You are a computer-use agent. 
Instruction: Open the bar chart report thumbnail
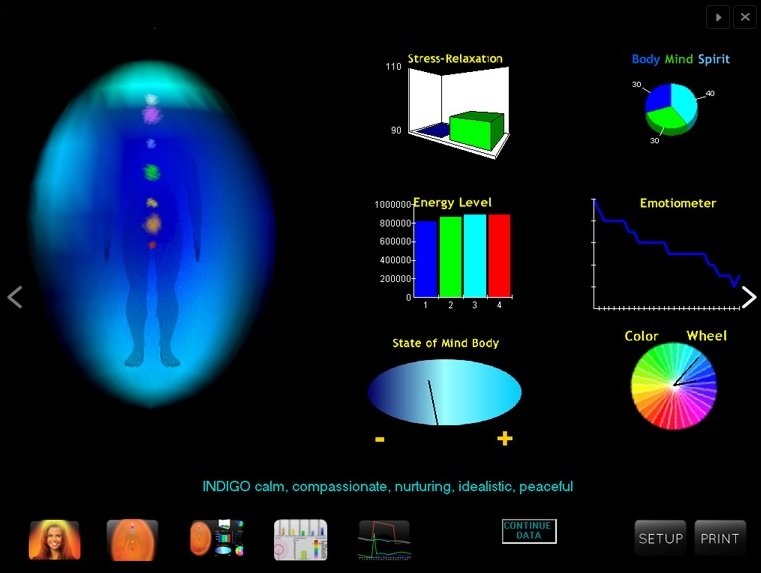[300, 540]
